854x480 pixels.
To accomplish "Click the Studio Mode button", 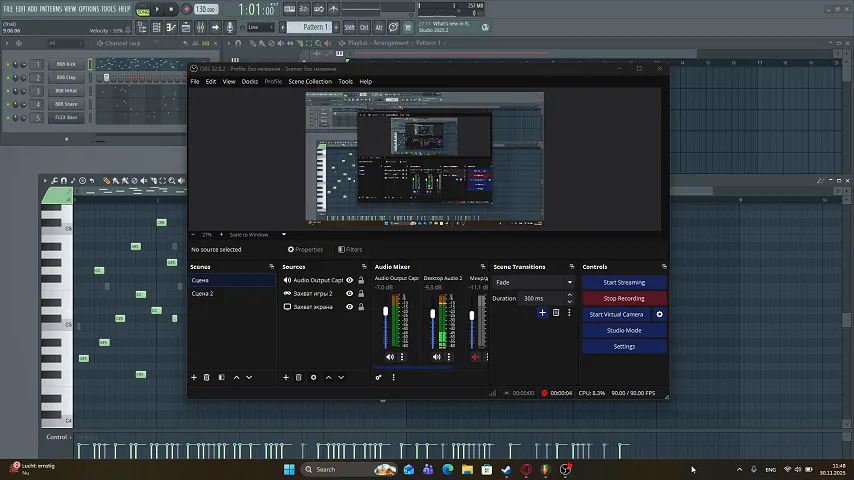I will pos(624,330).
